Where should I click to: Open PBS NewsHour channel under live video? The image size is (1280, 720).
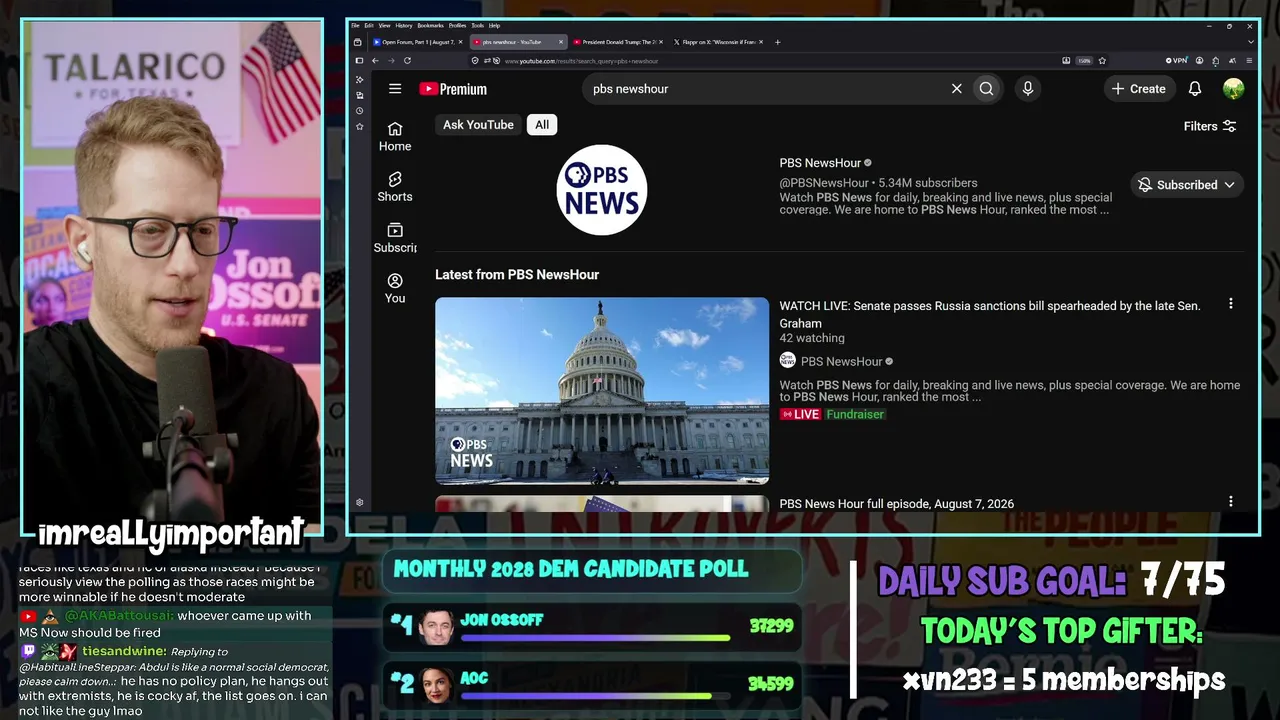(841, 361)
